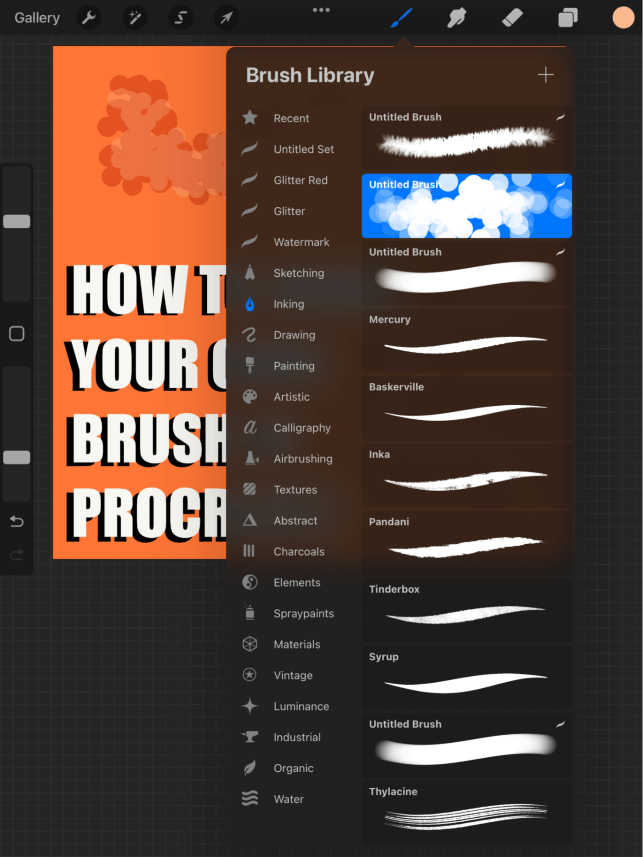The image size is (643, 857).
Task: Open the active color swatch circle
Action: [623, 18]
